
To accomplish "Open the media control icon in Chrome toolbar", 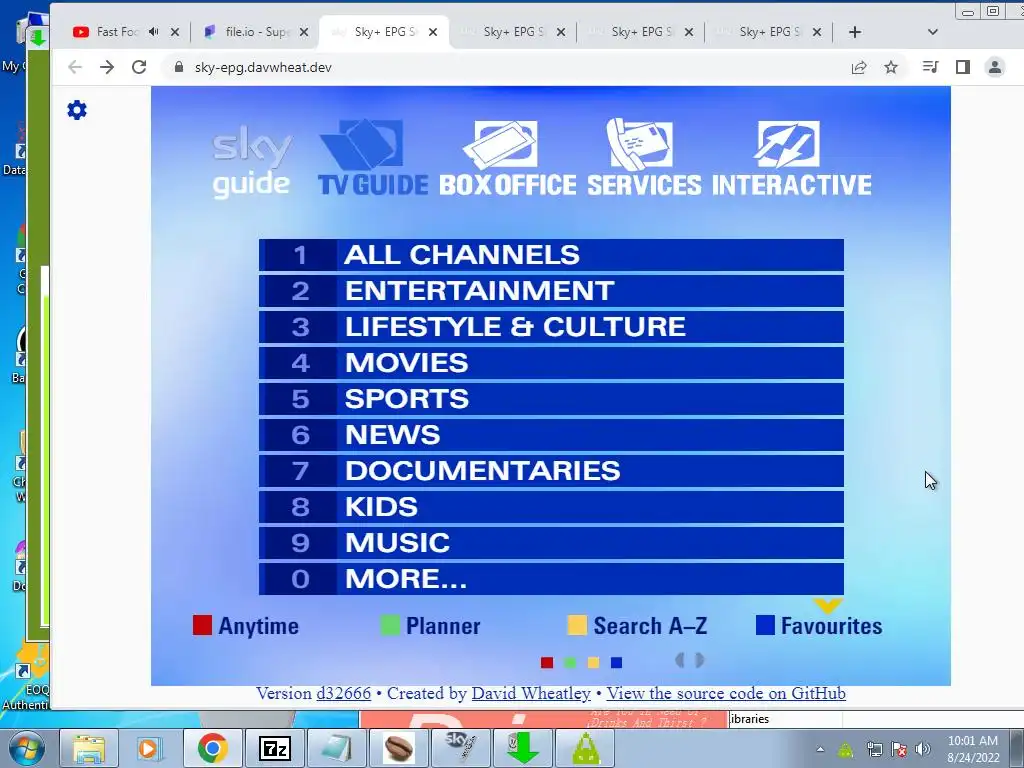I will (930, 67).
